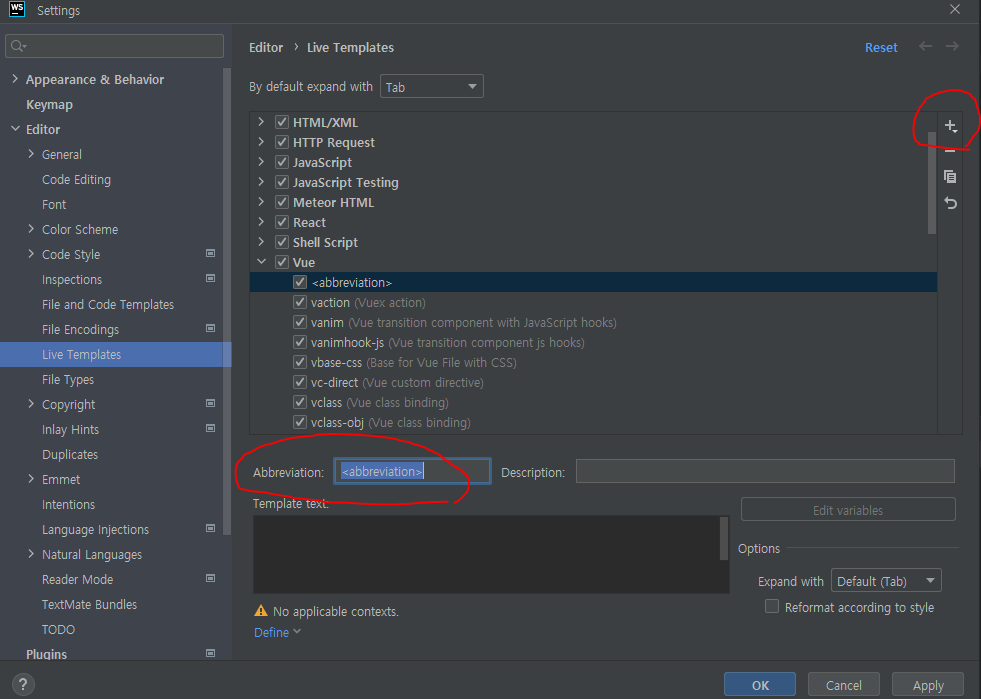Disable the React template group

(x=282, y=222)
